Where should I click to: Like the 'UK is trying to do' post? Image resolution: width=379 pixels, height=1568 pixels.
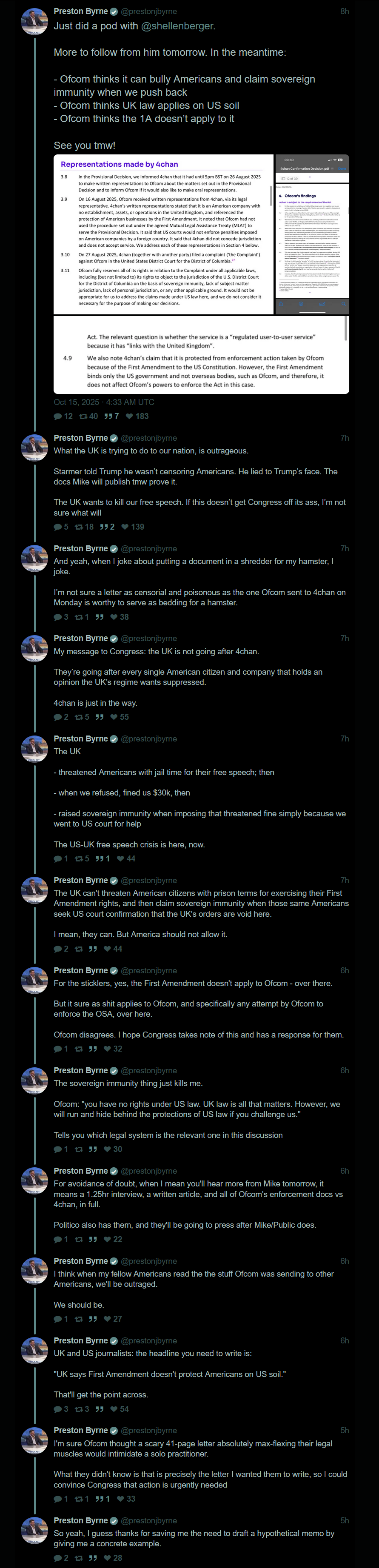(x=125, y=527)
